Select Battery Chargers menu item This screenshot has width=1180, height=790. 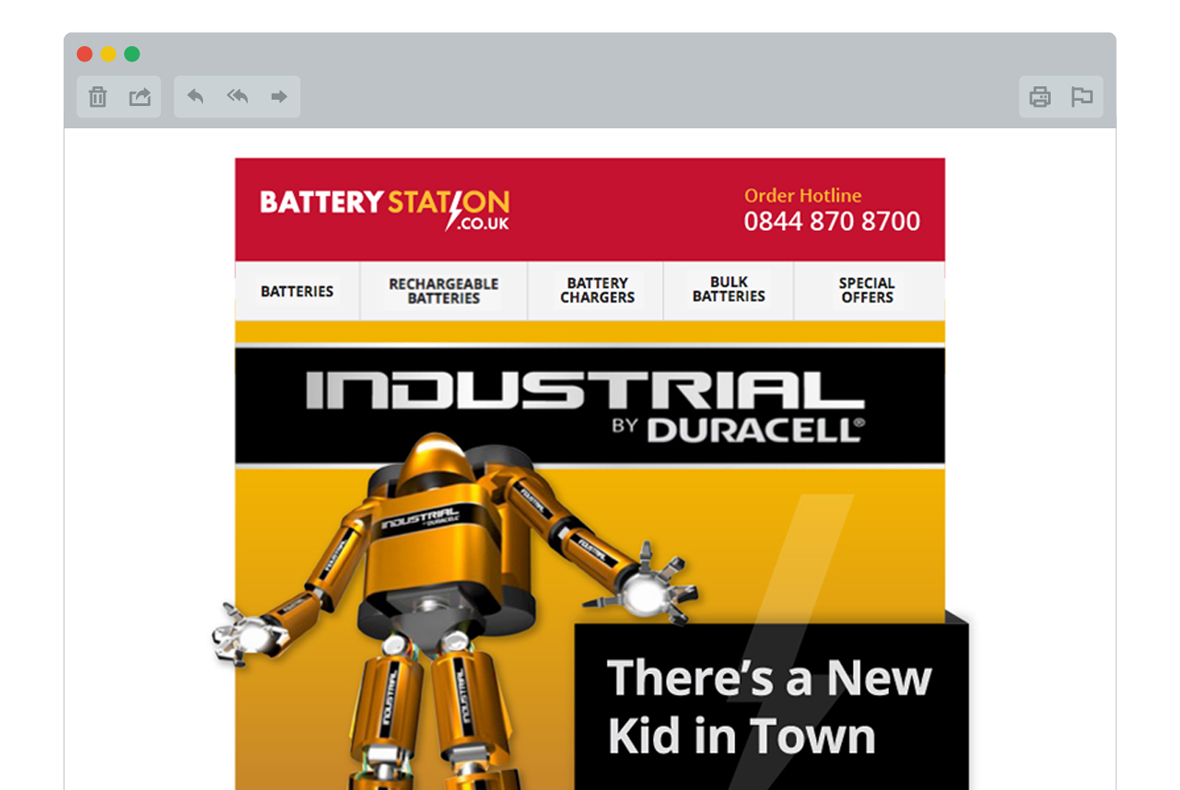(598, 290)
